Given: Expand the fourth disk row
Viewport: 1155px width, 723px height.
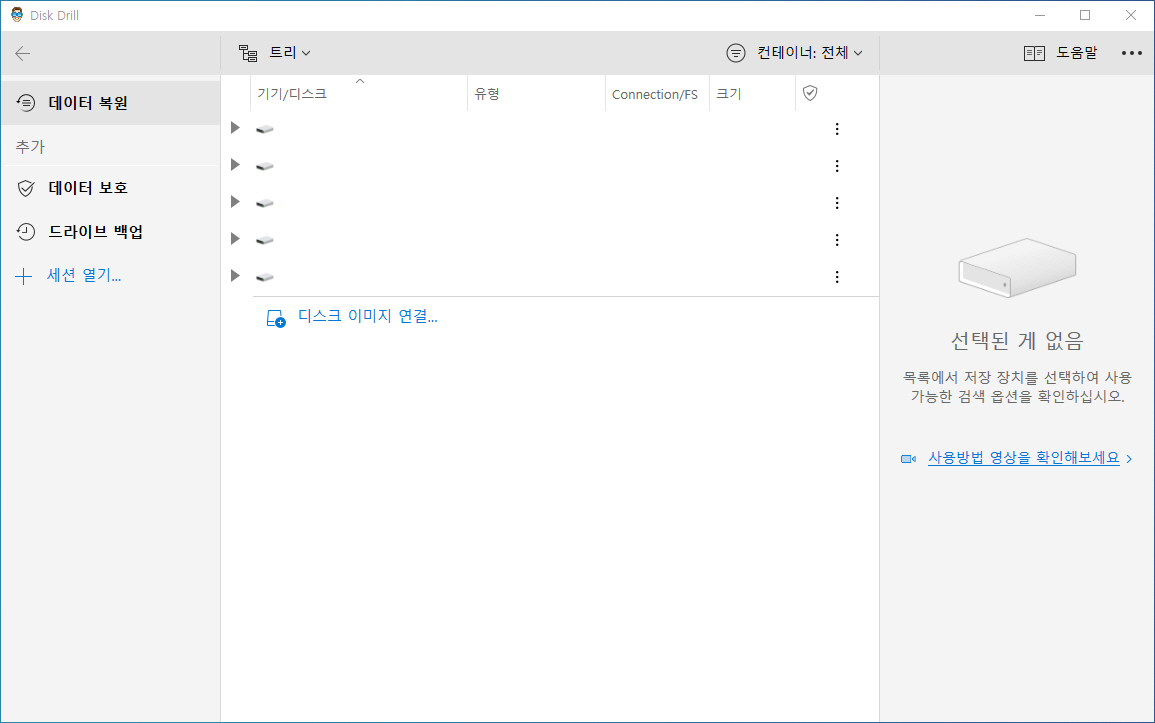Looking at the screenshot, I should point(235,239).
